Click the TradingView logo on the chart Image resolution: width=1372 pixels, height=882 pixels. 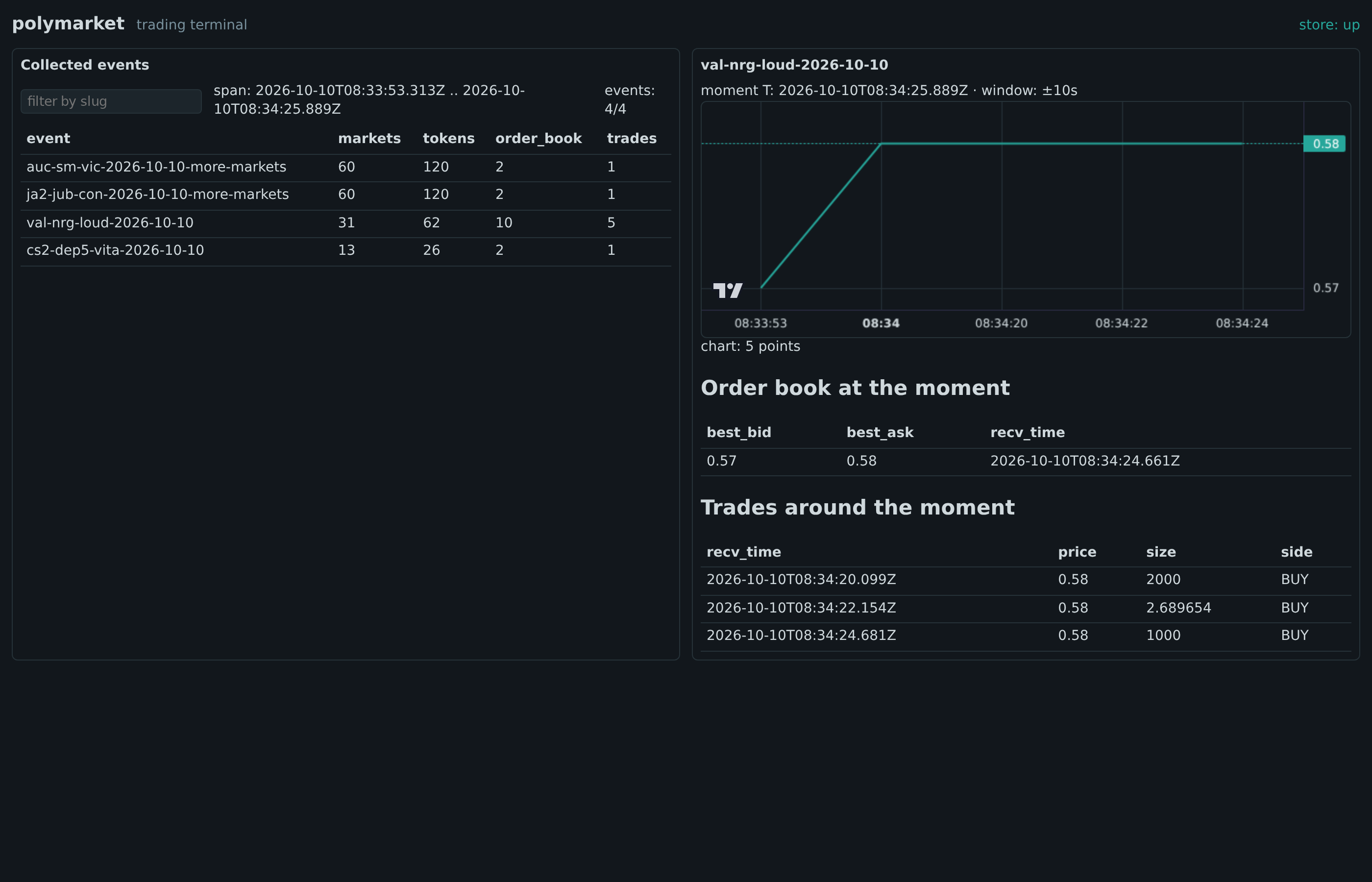pyautogui.click(x=728, y=291)
